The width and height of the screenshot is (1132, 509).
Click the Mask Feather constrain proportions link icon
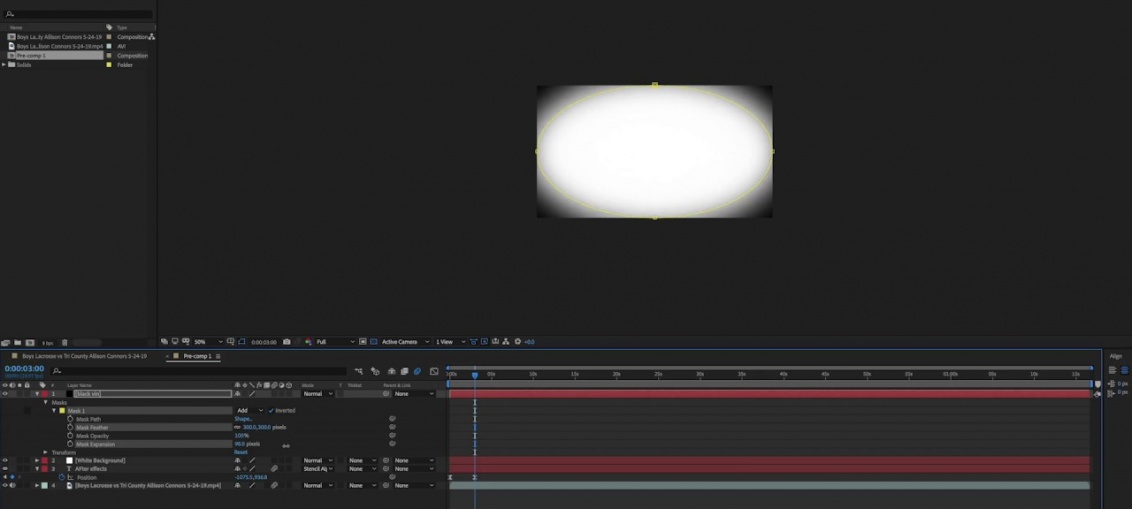pyautogui.click(x=238, y=427)
